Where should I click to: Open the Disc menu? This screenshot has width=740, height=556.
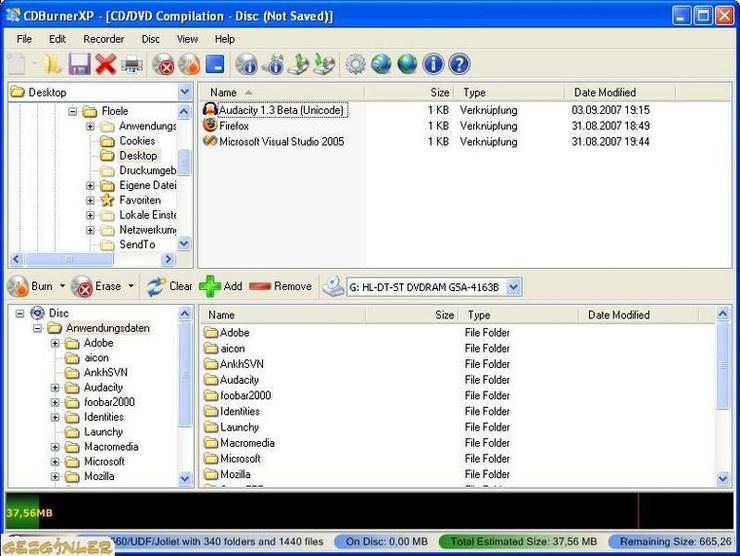coord(151,39)
